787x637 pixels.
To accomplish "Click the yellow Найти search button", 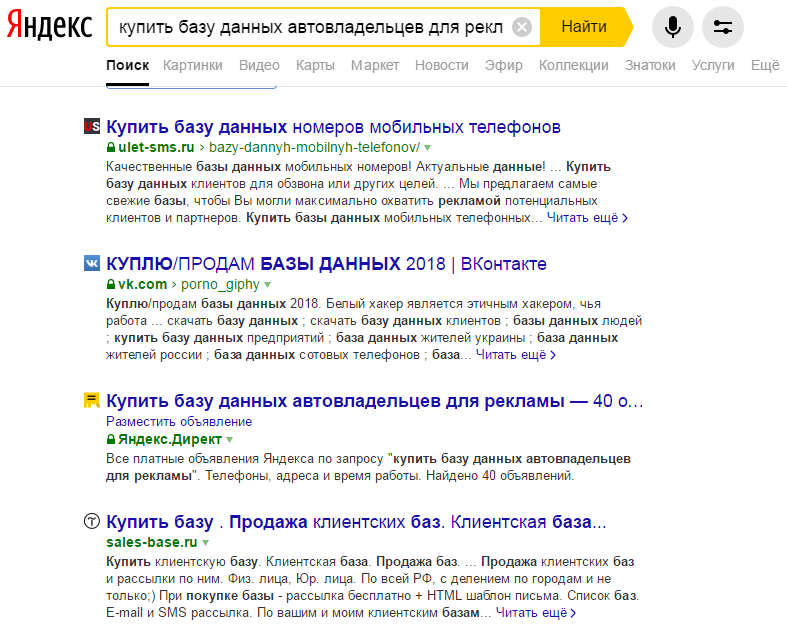I will (x=584, y=27).
